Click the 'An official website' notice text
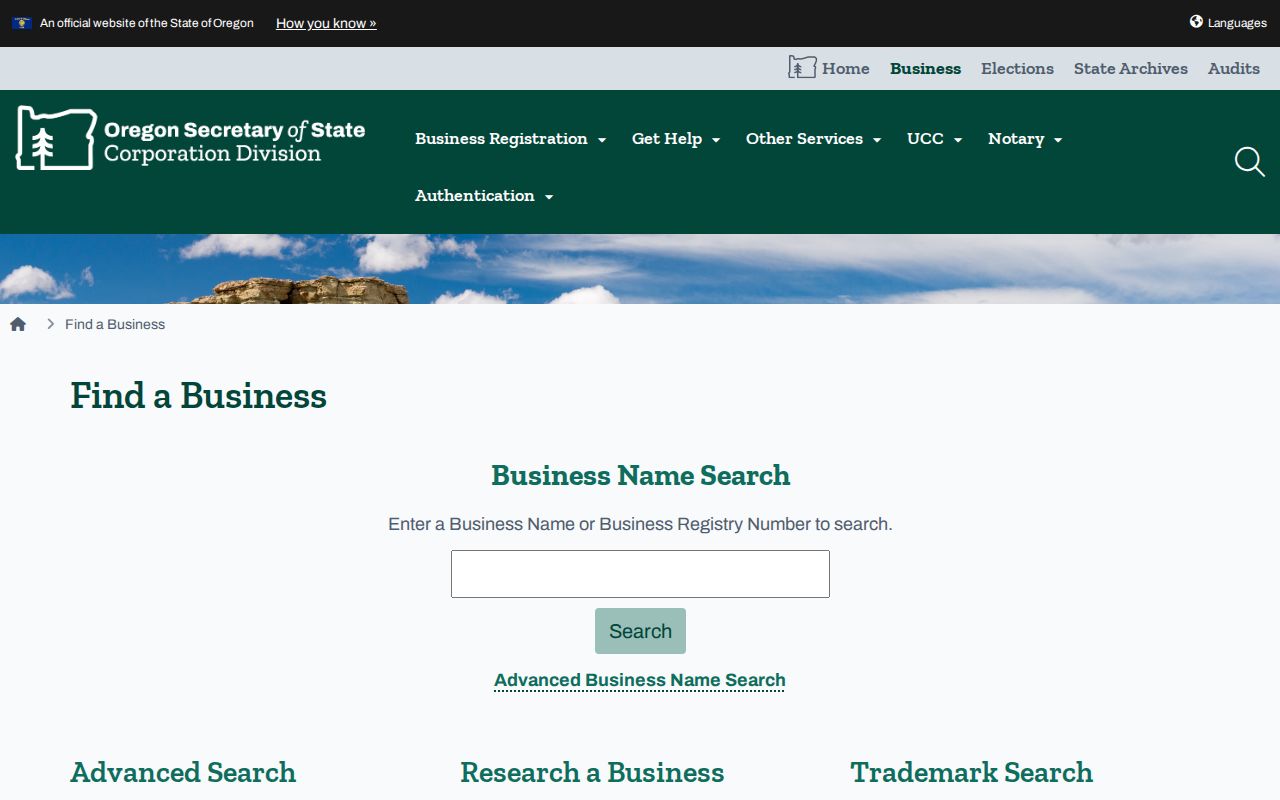 (147, 23)
